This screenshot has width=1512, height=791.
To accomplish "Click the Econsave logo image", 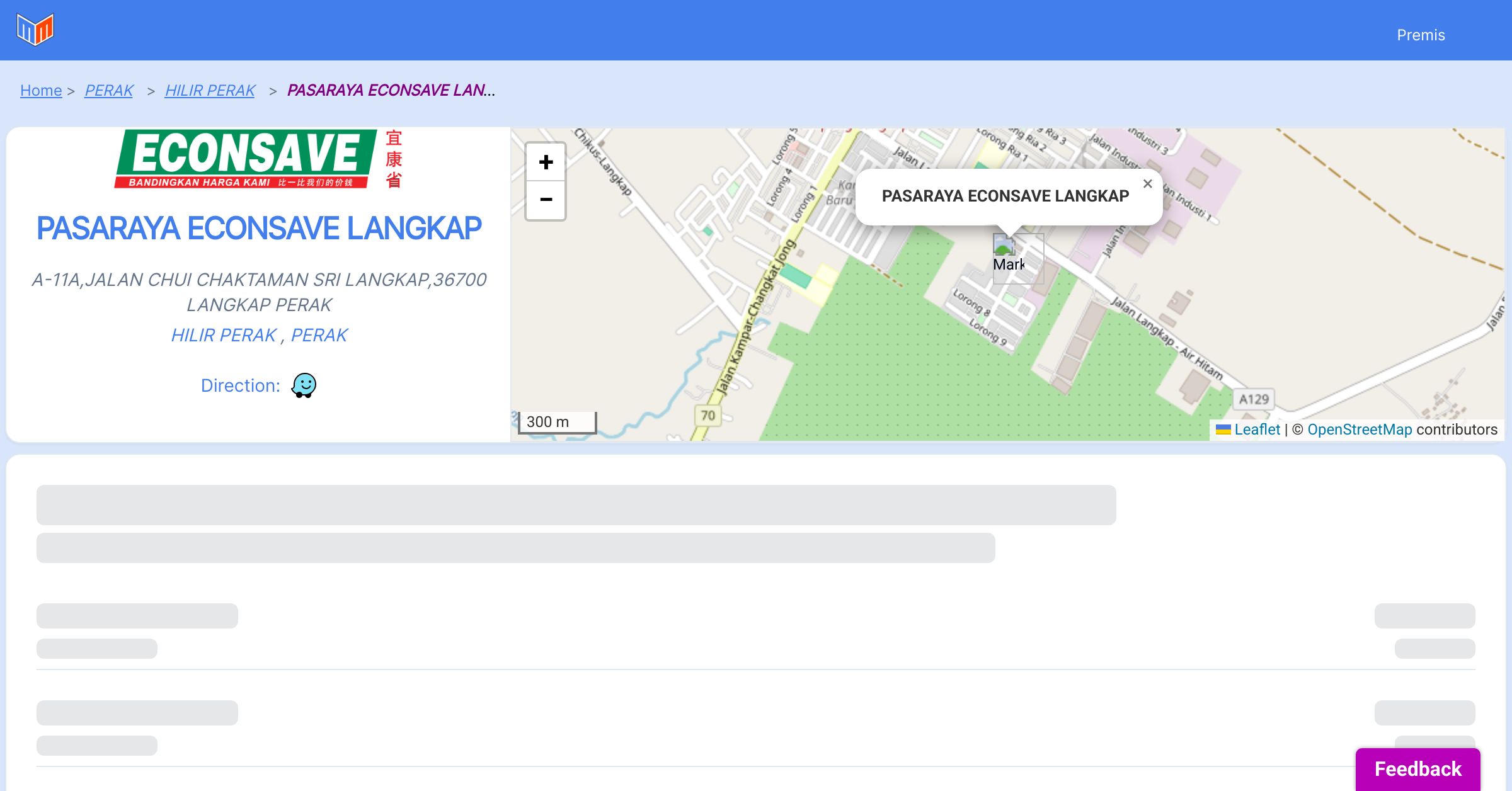I will [x=258, y=159].
